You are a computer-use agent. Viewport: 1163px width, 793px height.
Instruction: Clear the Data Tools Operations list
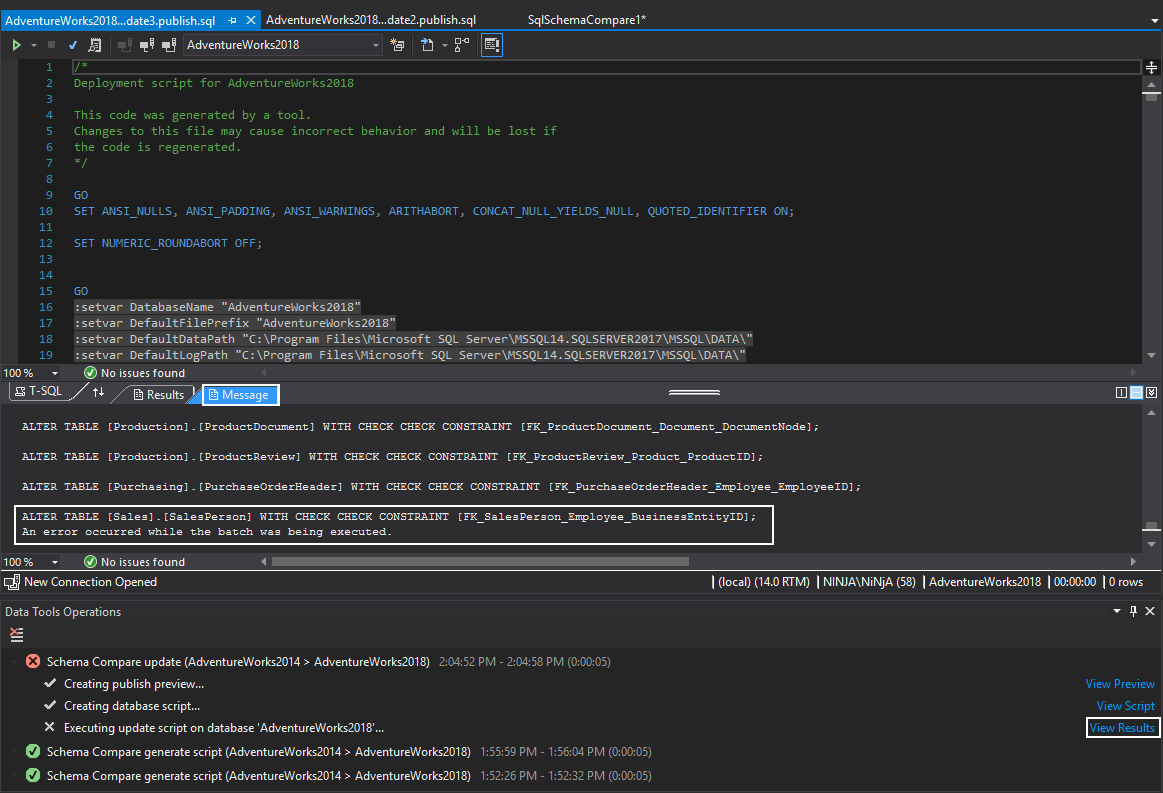pyautogui.click(x=16, y=634)
